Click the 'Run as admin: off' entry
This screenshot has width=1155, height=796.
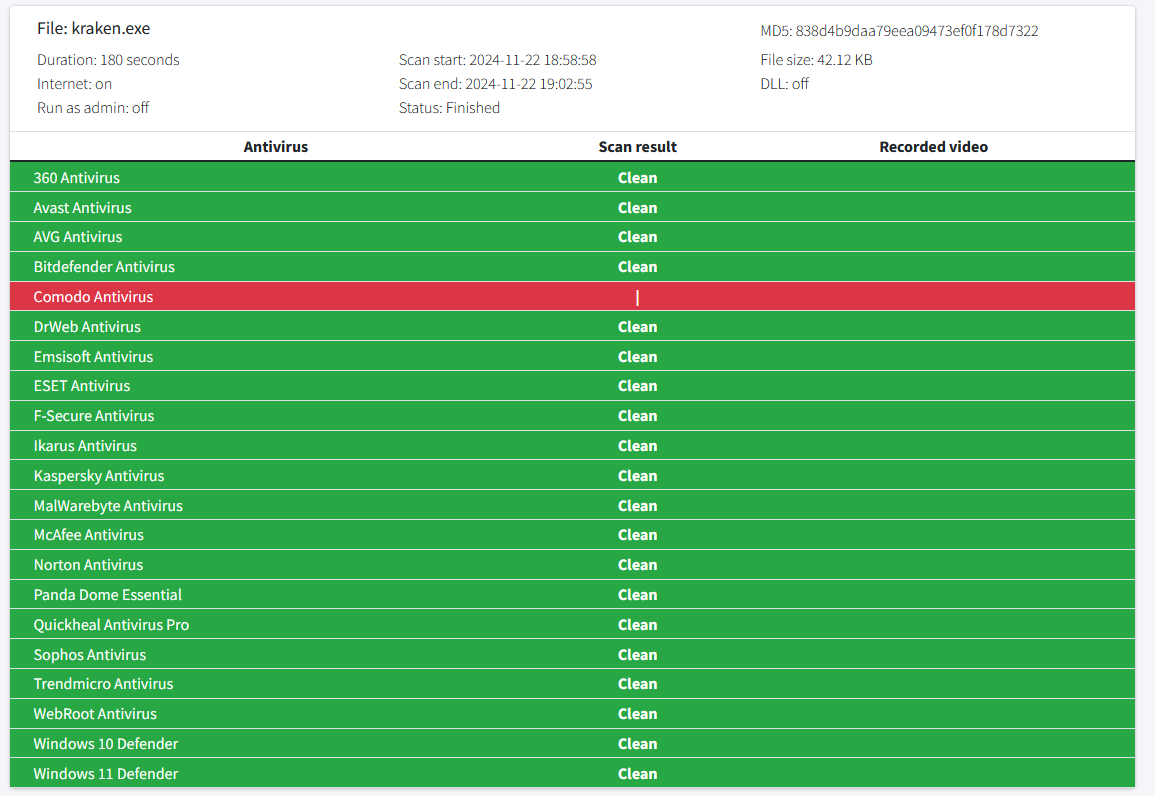[x=93, y=108]
